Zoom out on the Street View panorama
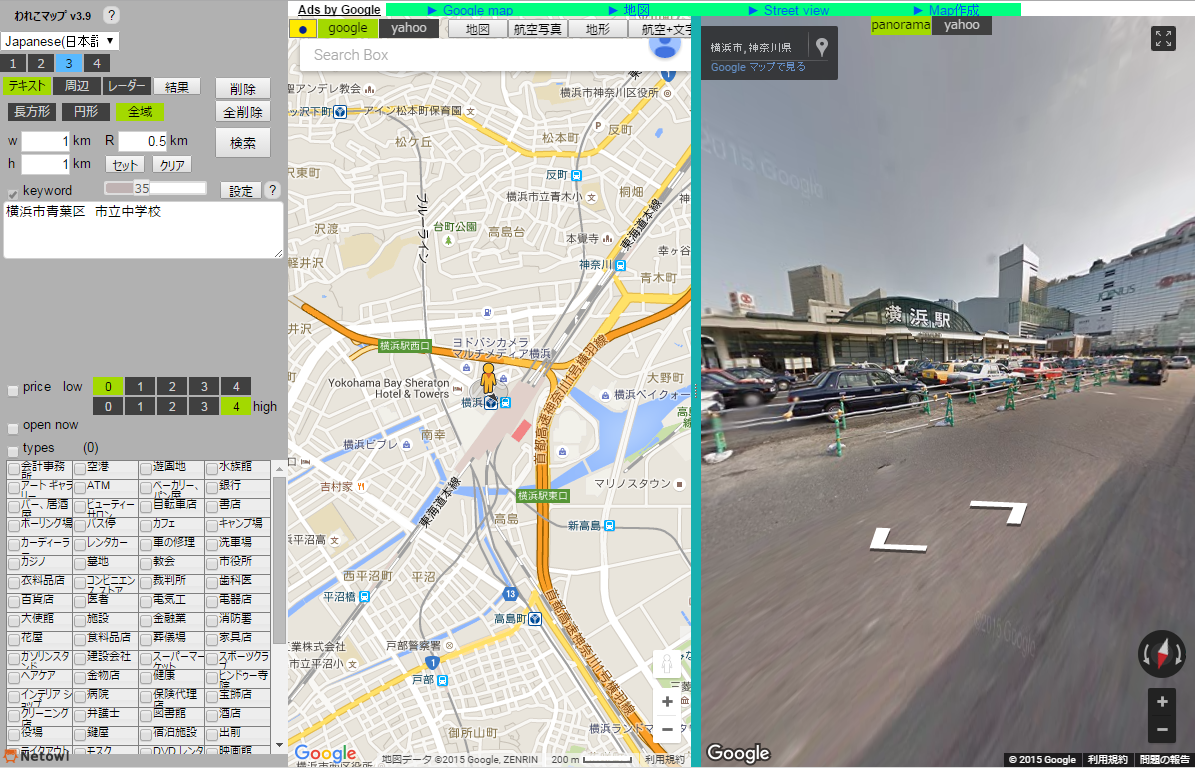This screenshot has width=1195, height=768. 1162,729
